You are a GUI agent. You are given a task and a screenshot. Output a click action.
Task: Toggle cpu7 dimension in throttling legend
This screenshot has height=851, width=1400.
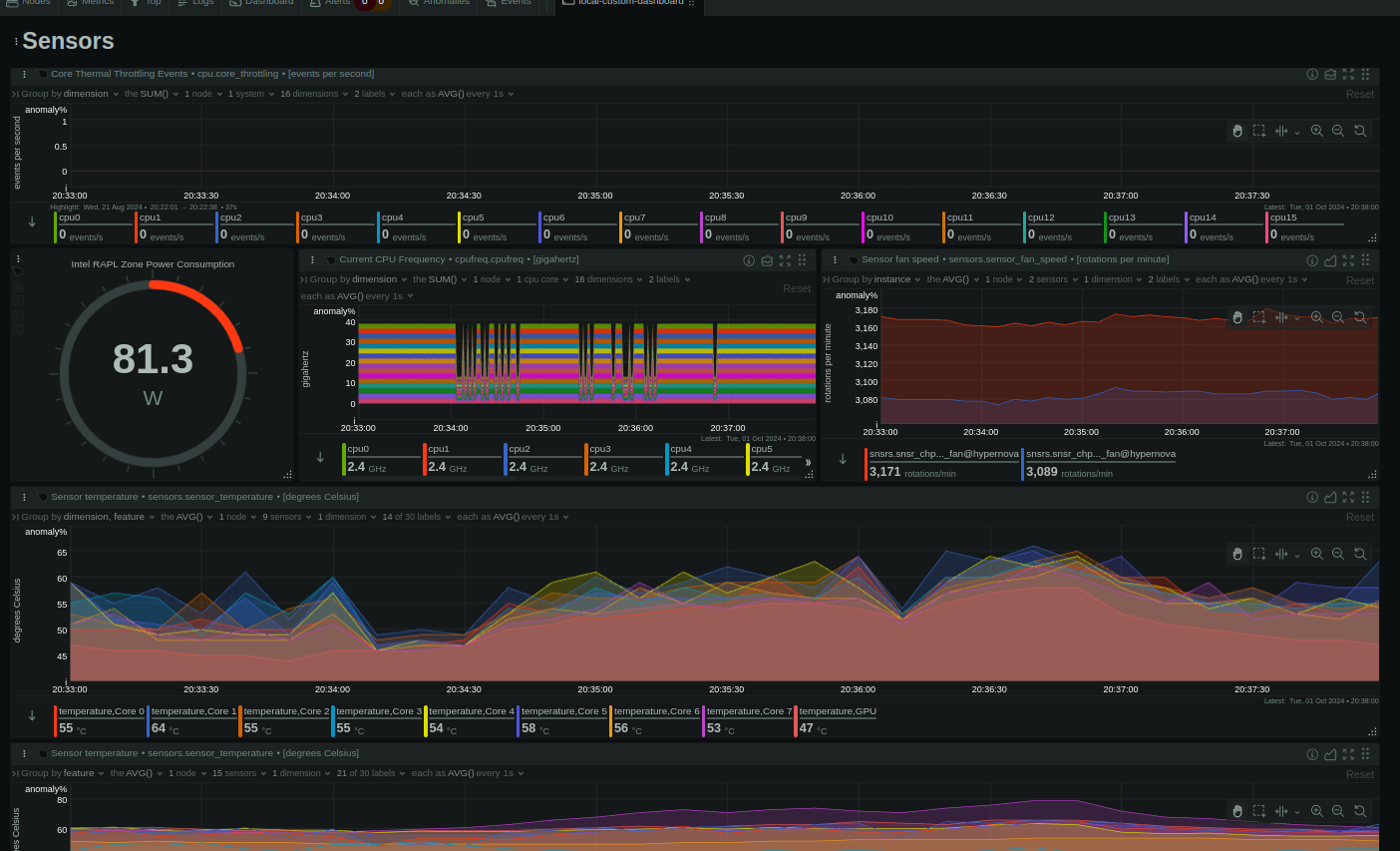pyautogui.click(x=659, y=227)
